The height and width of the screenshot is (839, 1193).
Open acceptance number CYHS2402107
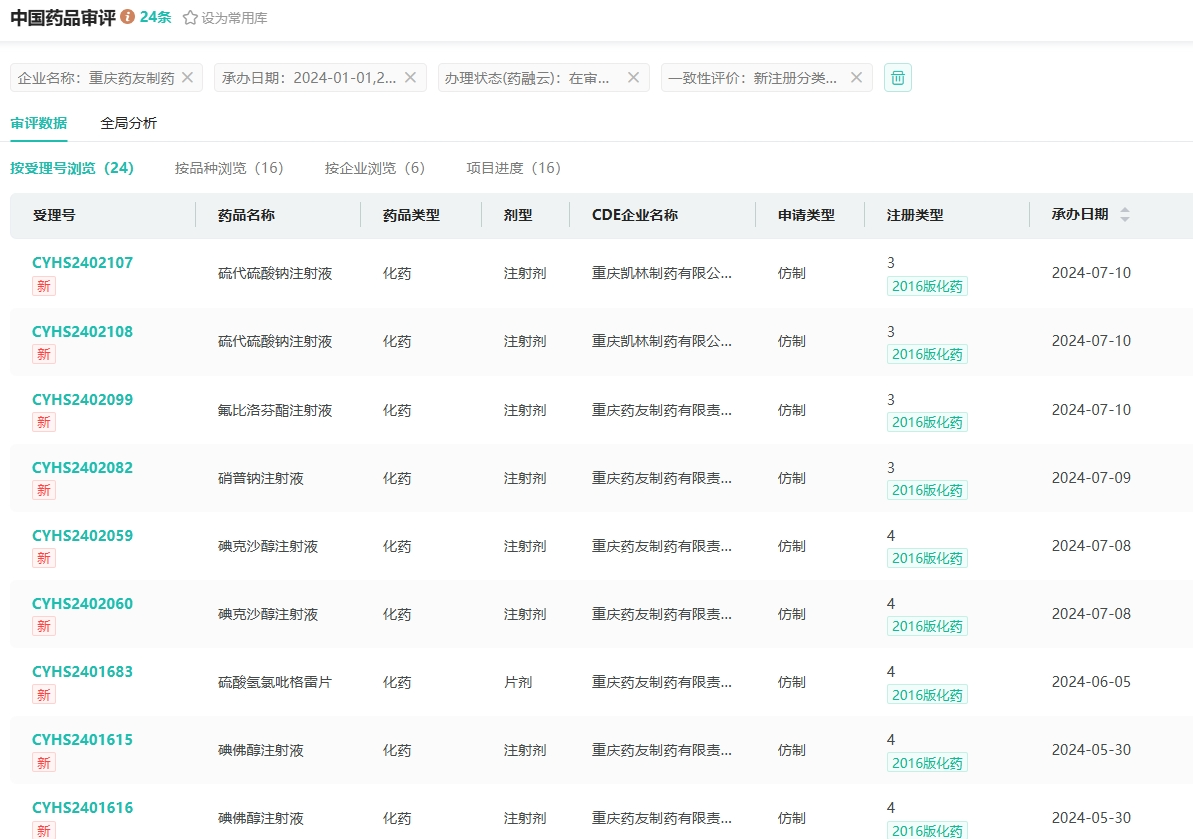(x=82, y=263)
